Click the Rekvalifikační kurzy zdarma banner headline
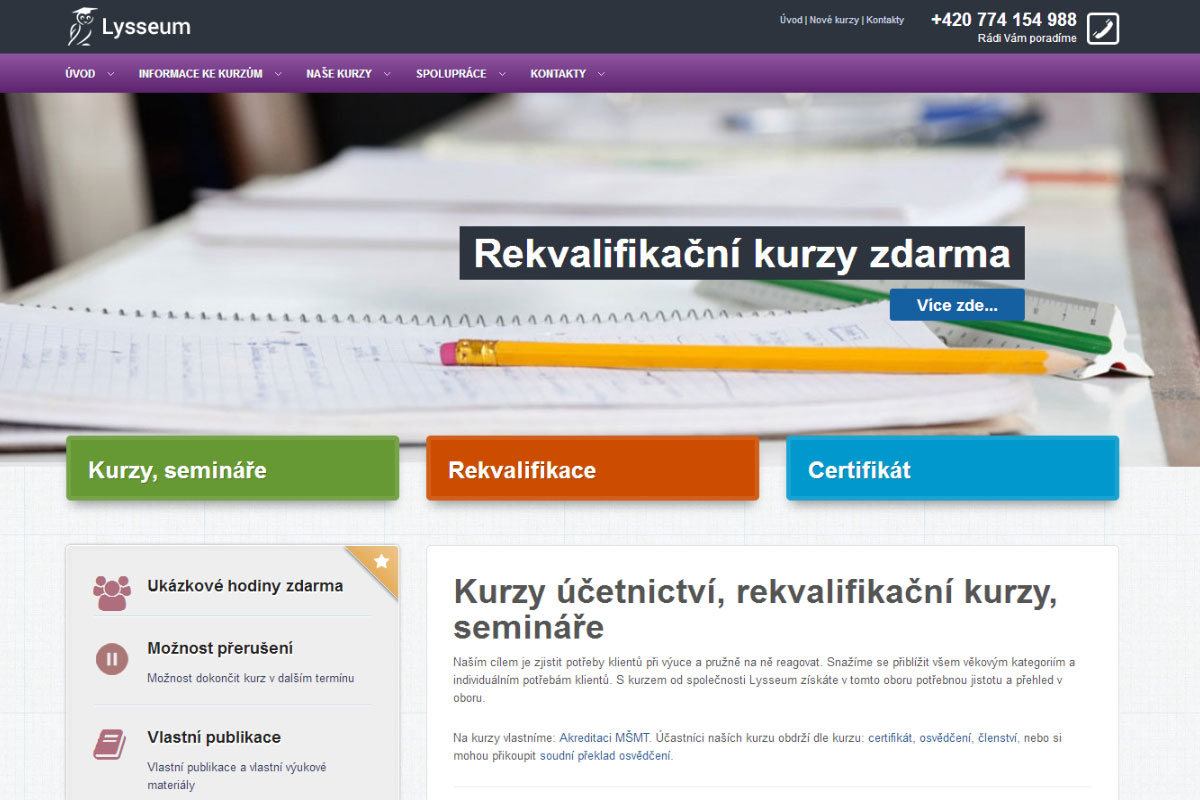The height and width of the screenshot is (800, 1200). (x=742, y=253)
